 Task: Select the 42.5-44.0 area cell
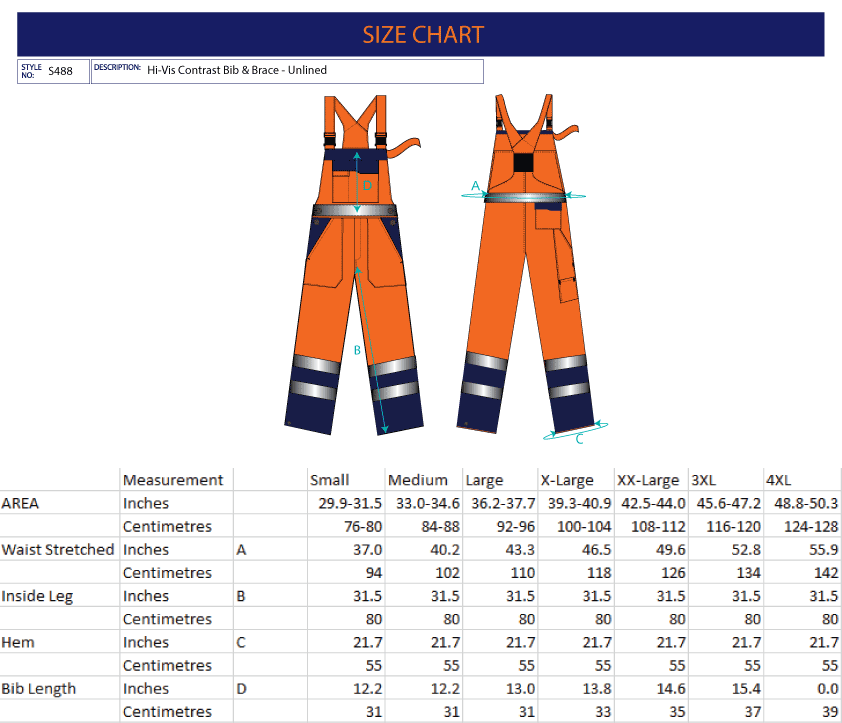pos(654,503)
